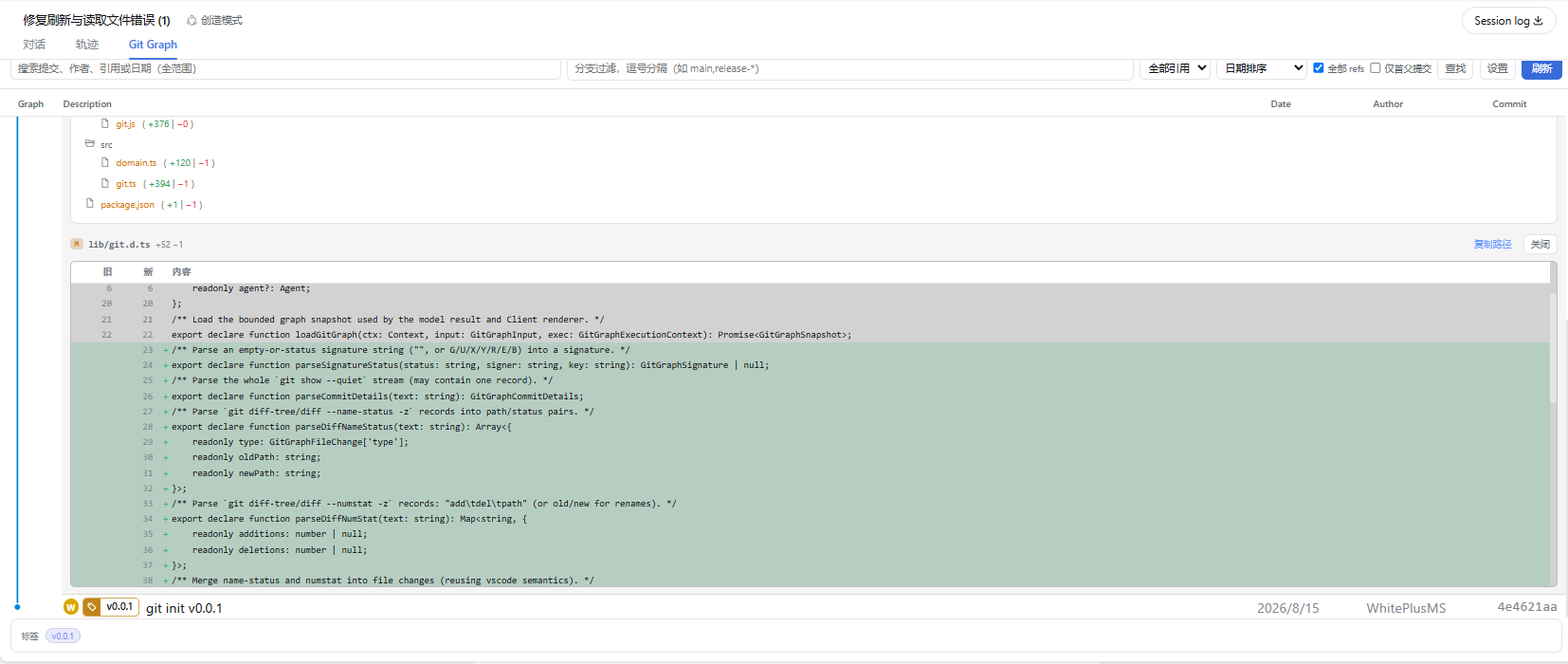Click the tag icon on v0.0.1 badge
1568x664 pixels.
(92, 607)
